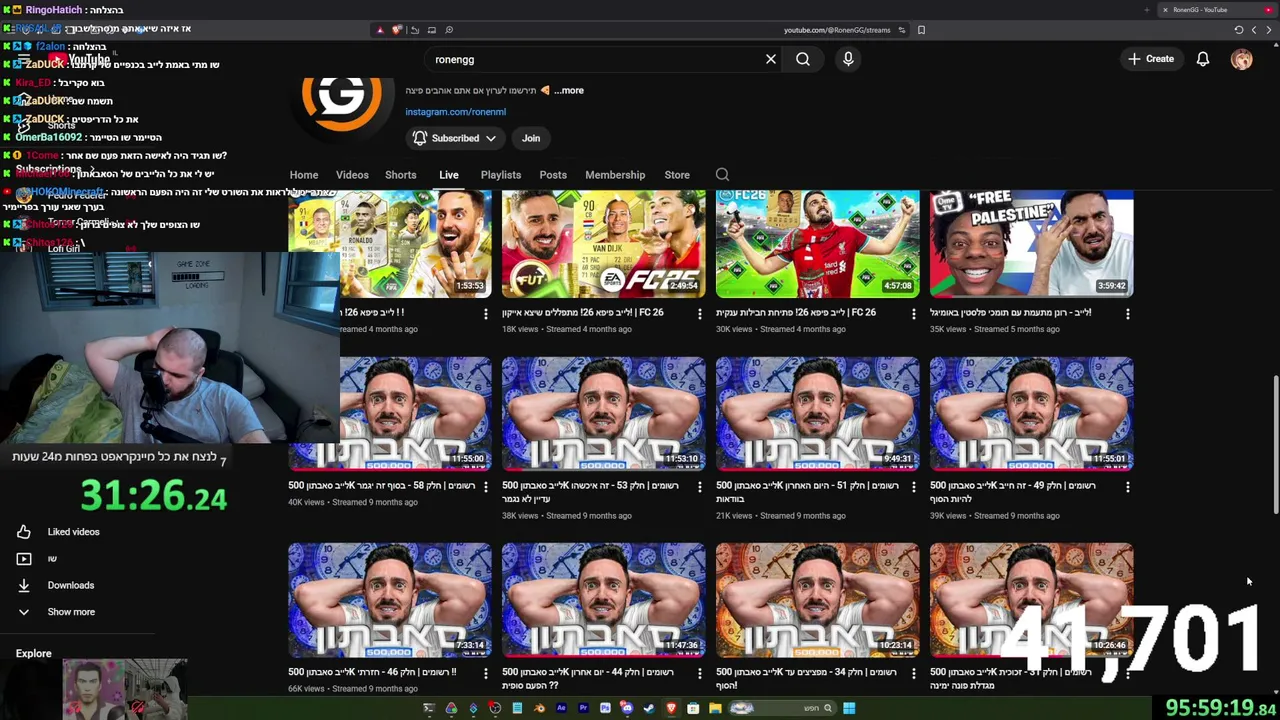Open options for the FC26 4:57:08 video
The width and height of the screenshot is (1280, 720).
tap(913, 314)
